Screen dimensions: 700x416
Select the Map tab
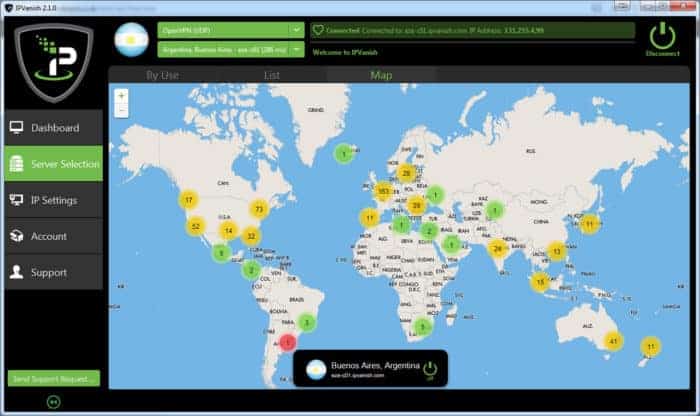tap(381, 75)
